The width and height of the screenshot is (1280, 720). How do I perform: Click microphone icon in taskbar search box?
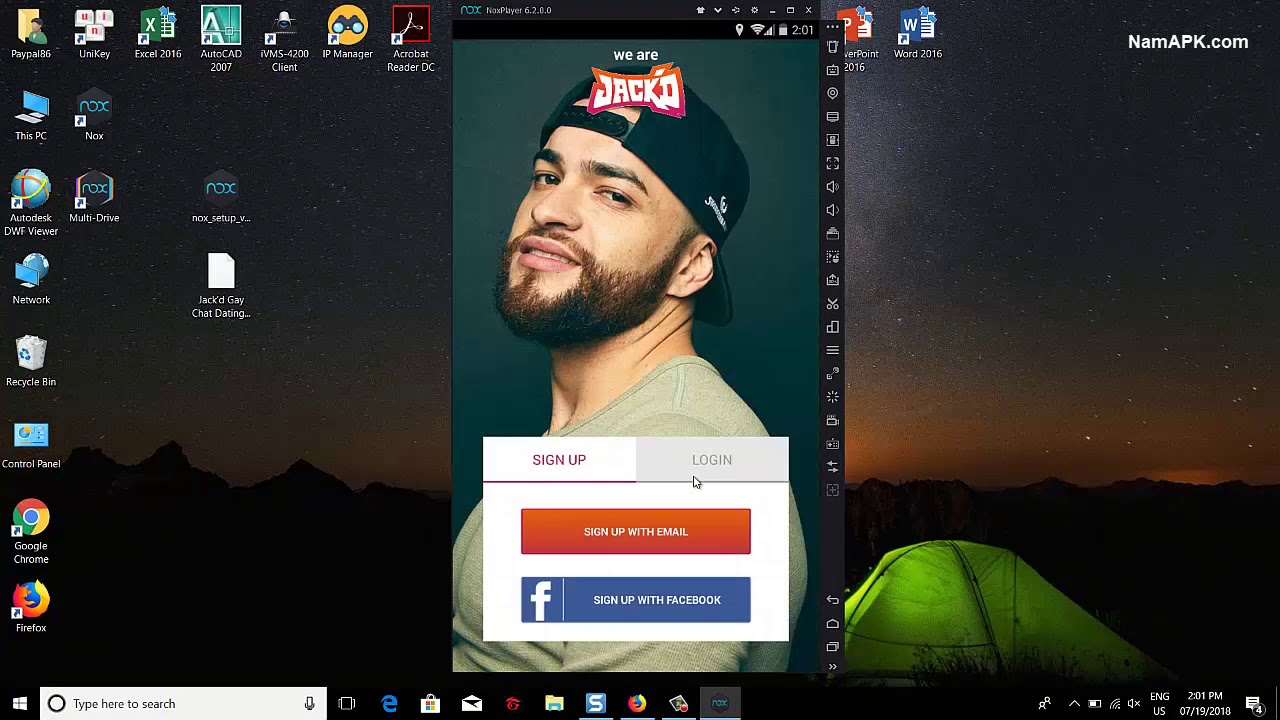(x=310, y=704)
